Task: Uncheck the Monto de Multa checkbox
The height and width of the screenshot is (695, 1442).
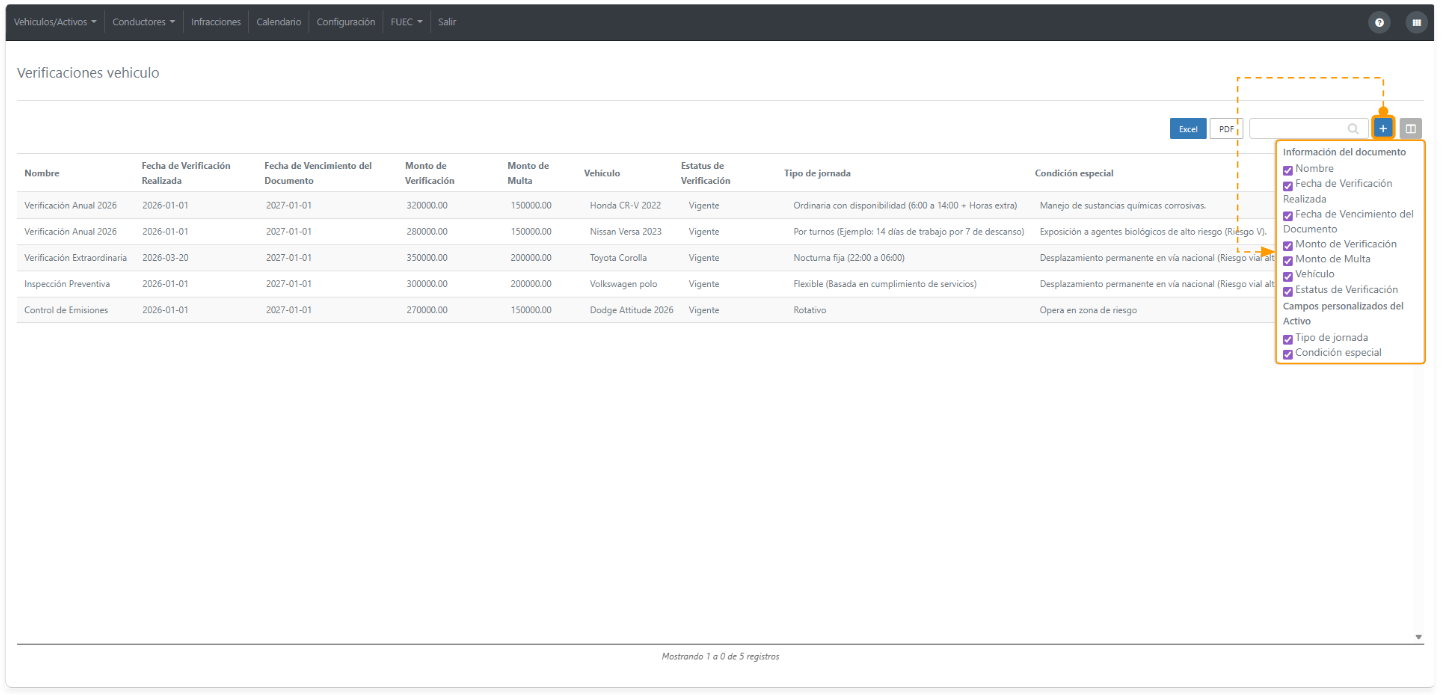Action: click(1288, 260)
